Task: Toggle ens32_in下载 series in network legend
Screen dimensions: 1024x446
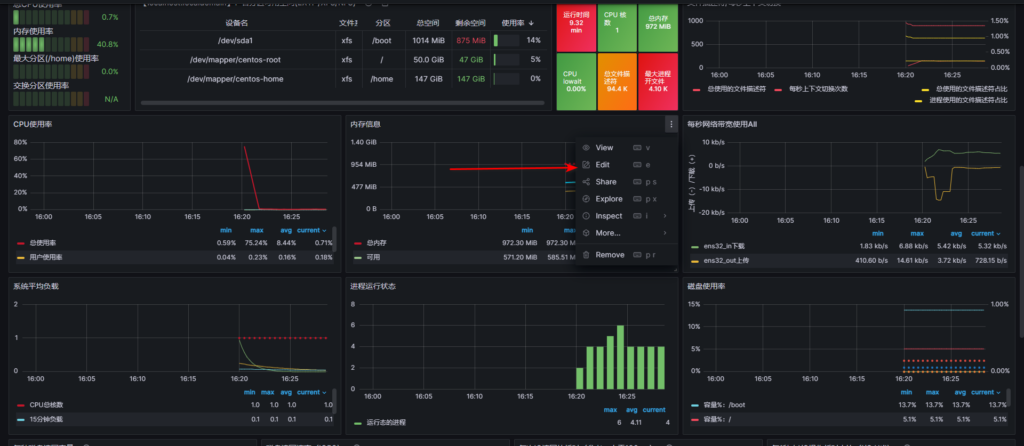Action: click(x=726, y=246)
